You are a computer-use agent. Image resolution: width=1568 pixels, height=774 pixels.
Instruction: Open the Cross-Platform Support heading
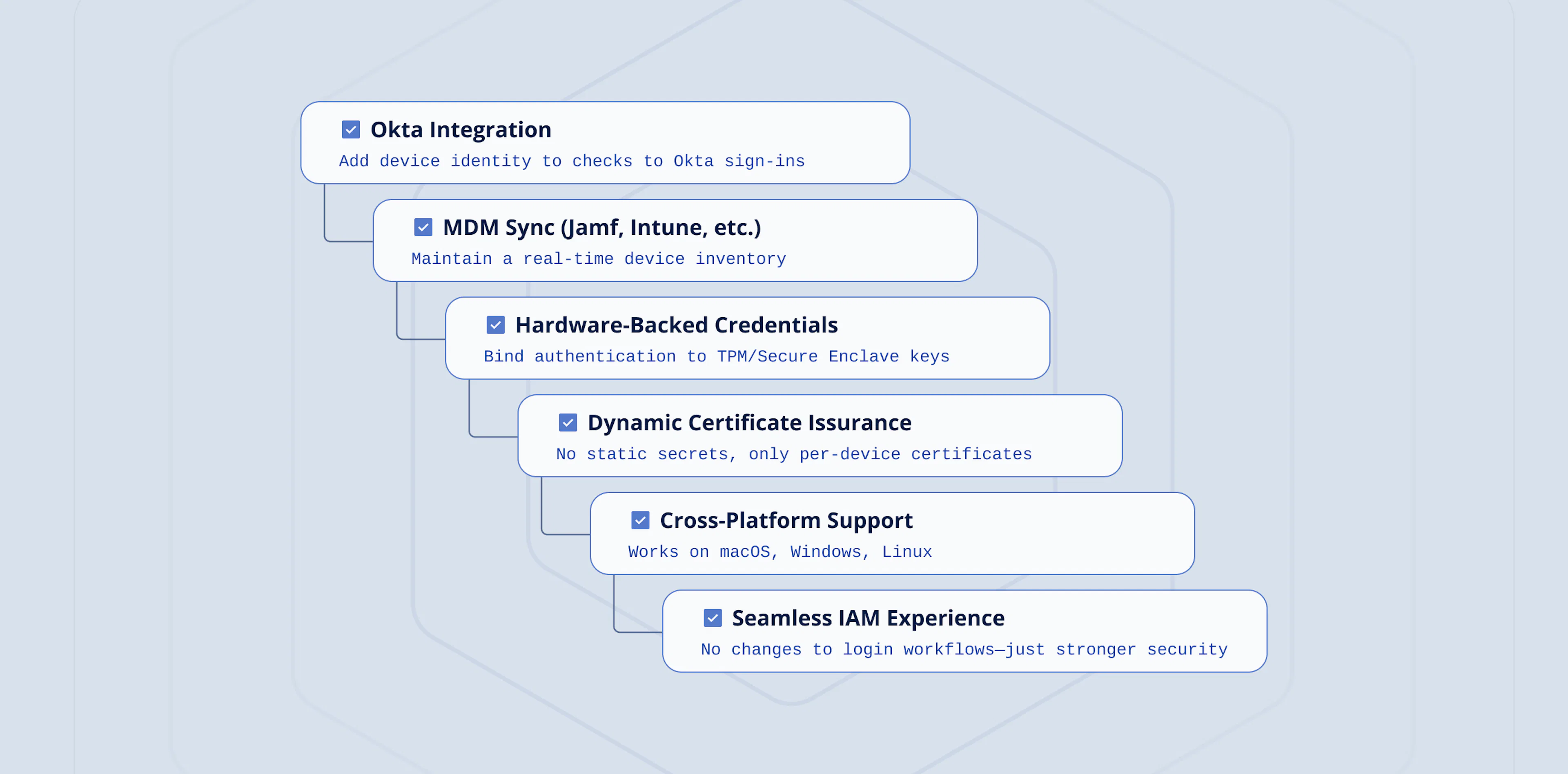(786, 520)
